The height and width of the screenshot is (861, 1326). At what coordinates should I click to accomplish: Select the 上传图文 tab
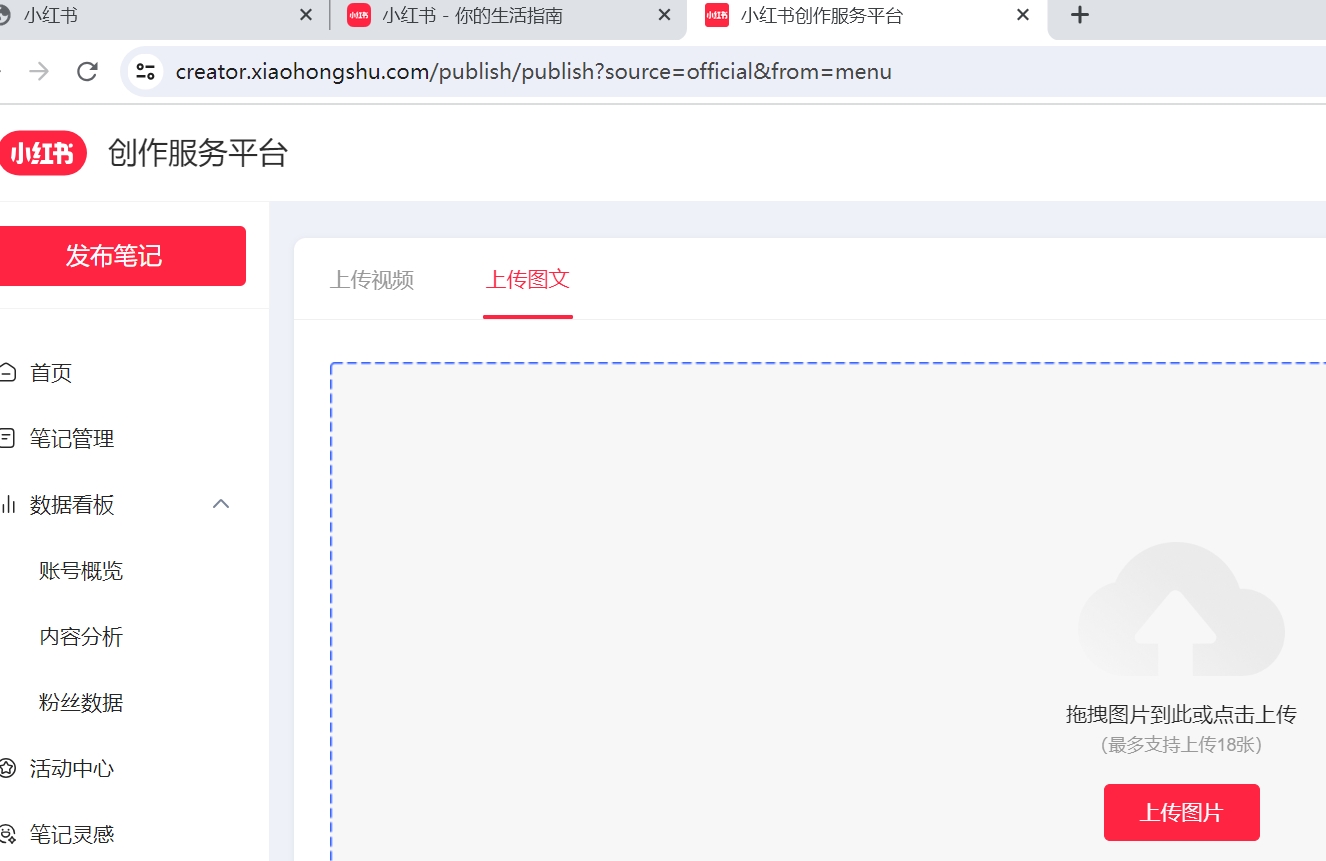click(527, 280)
